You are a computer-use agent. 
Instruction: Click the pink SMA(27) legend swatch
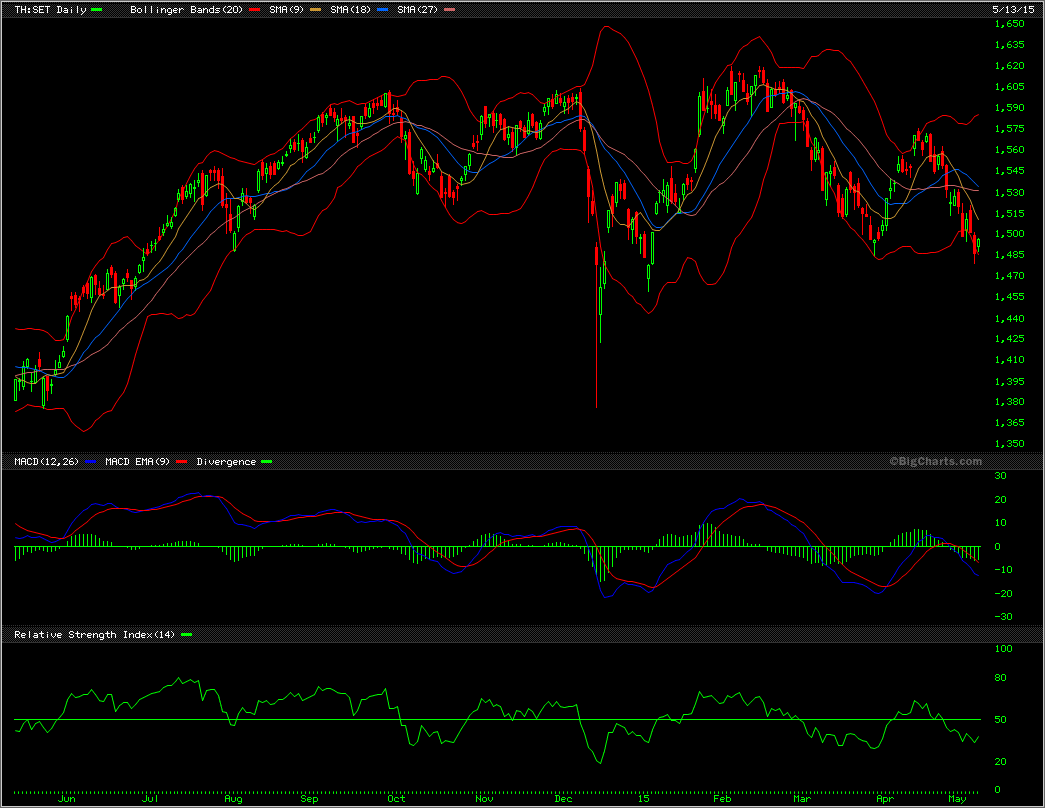(450, 10)
